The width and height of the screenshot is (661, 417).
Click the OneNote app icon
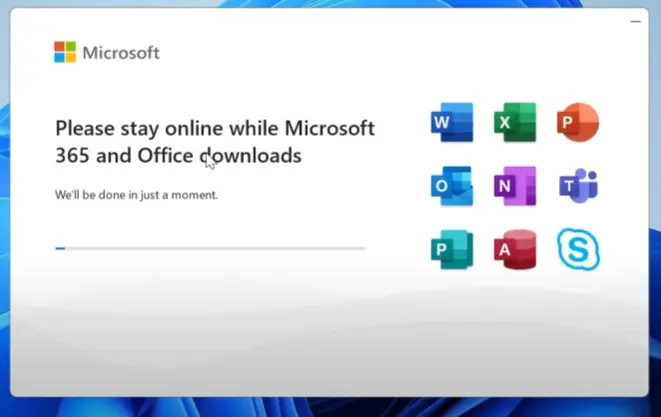(515, 186)
